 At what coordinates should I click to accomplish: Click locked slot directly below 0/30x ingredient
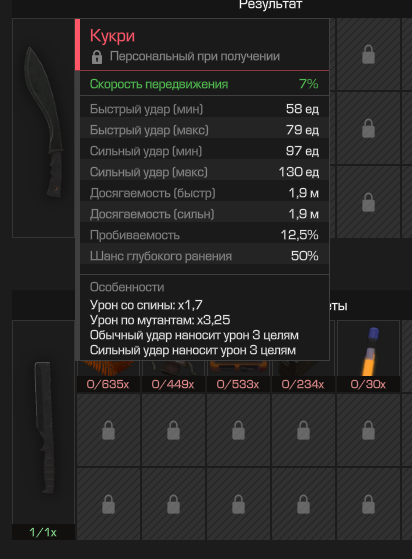point(368,430)
